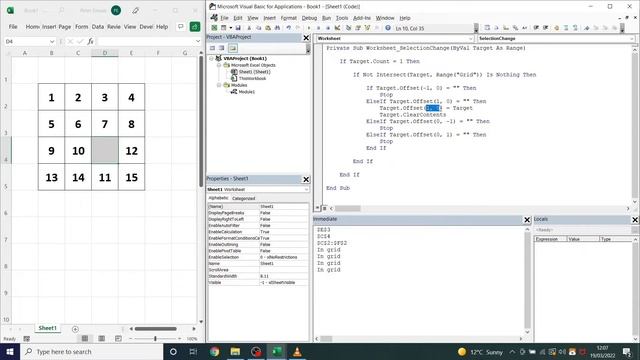Click the blue Help icon in VBA toolbar
Screen dimensions: 640x360
tap(387, 28)
